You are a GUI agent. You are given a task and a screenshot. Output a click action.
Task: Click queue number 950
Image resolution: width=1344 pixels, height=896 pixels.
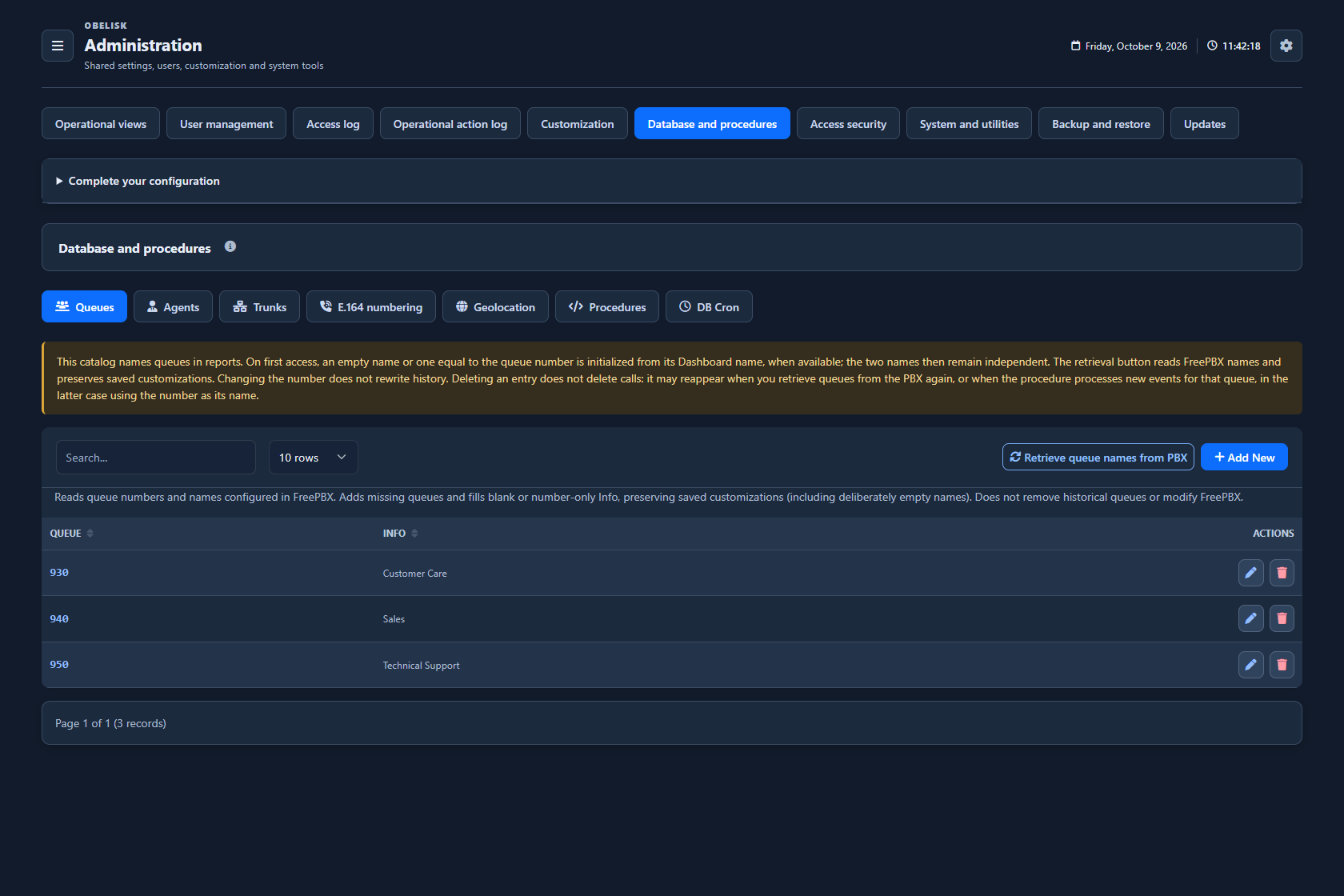click(x=59, y=665)
